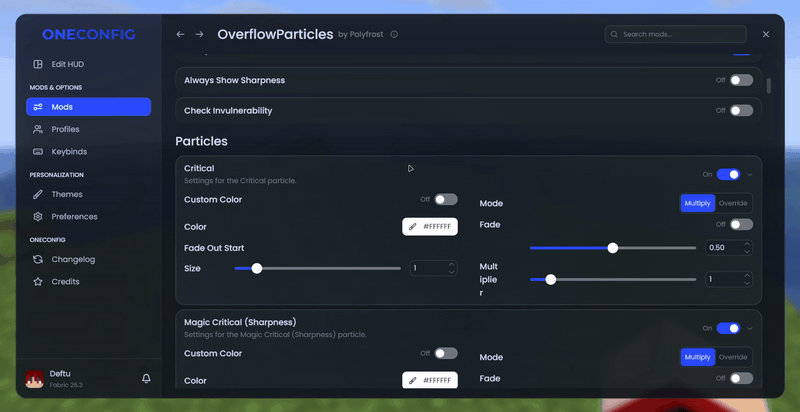This screenshot has width=800, height=412.
Task: Disable the Critical particle switch
Action: (x=729, y=174)
